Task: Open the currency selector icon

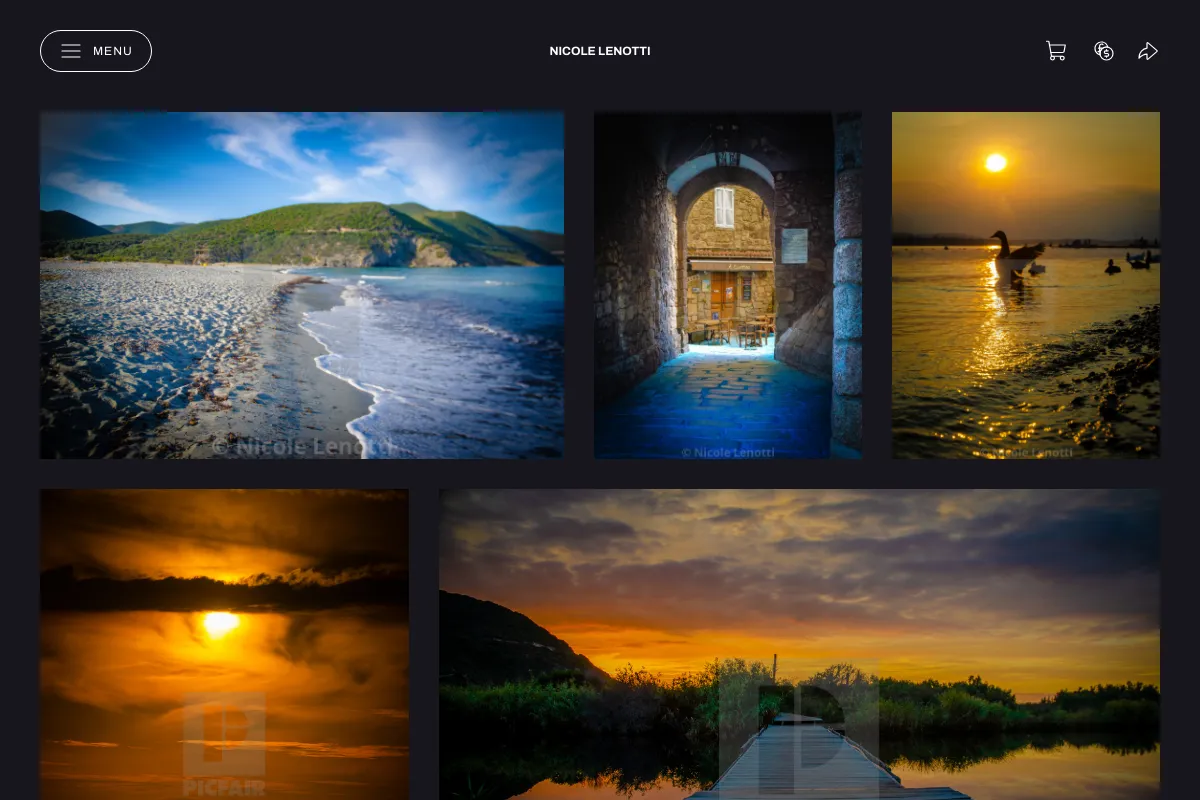Action: pos(1104,51)
